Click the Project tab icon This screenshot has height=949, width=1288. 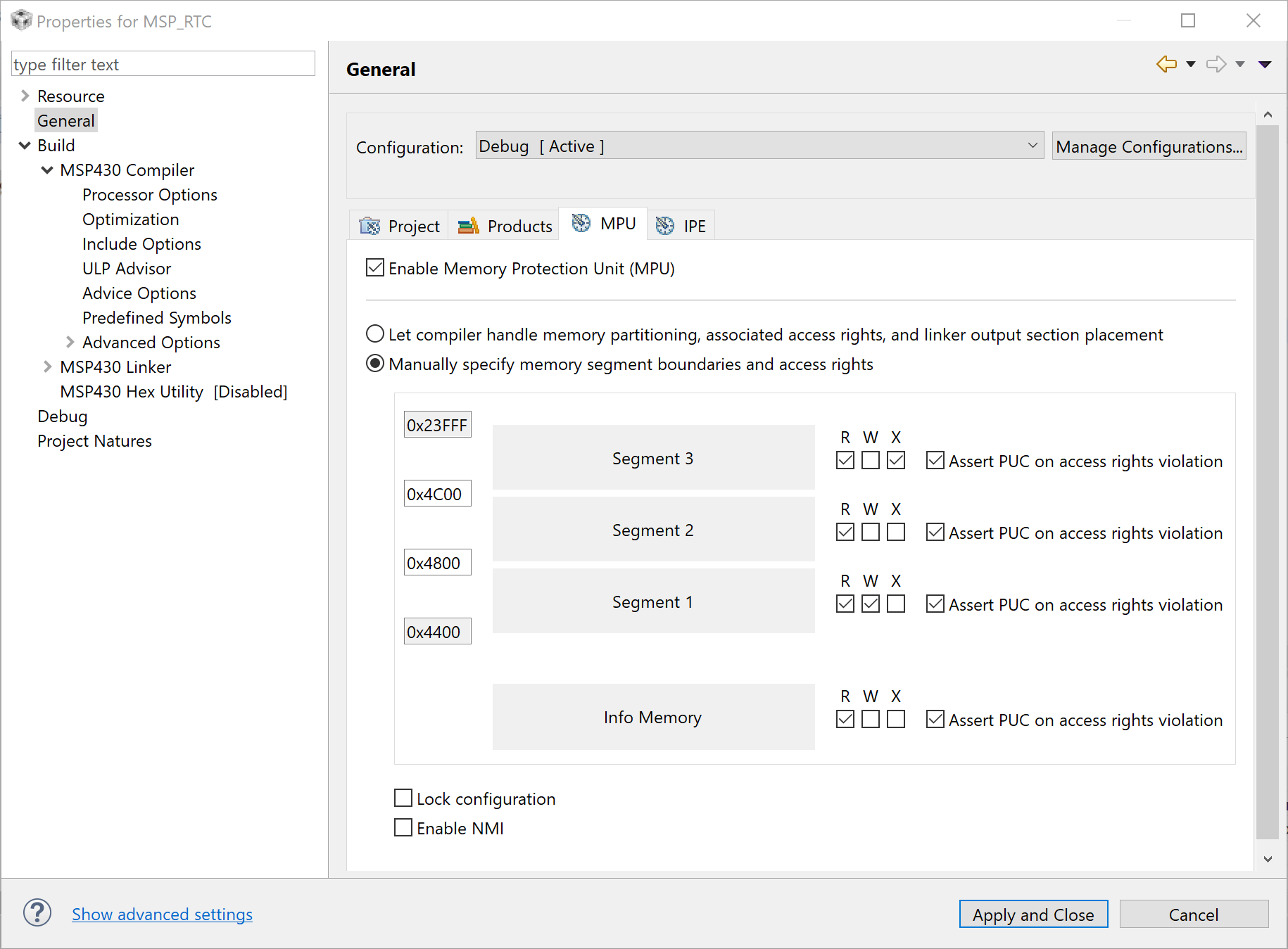point(370,226)
